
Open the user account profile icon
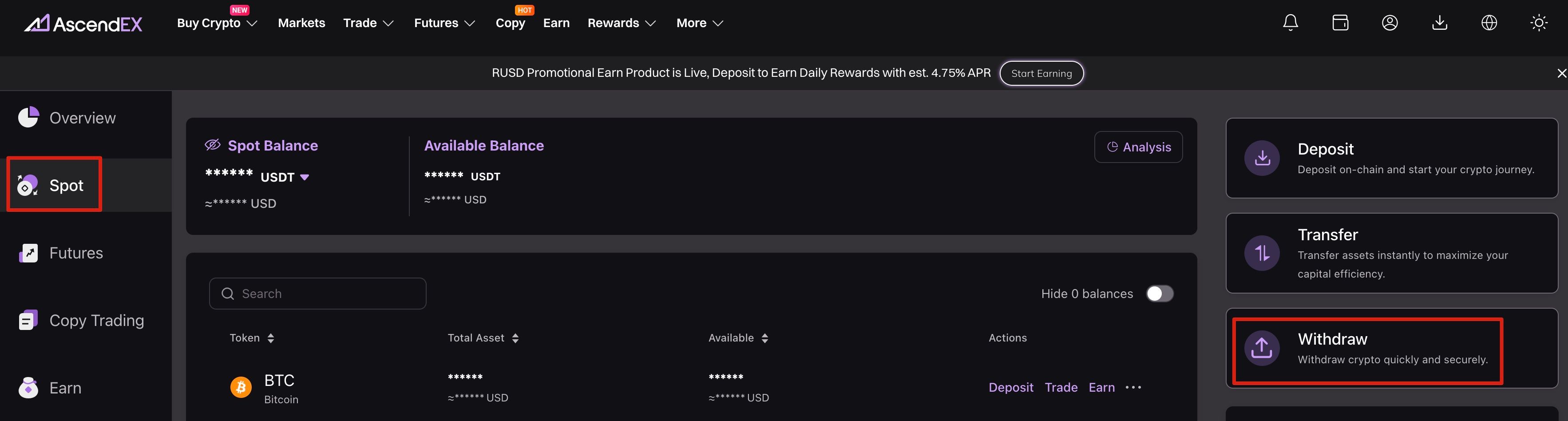pos(1390,23)
